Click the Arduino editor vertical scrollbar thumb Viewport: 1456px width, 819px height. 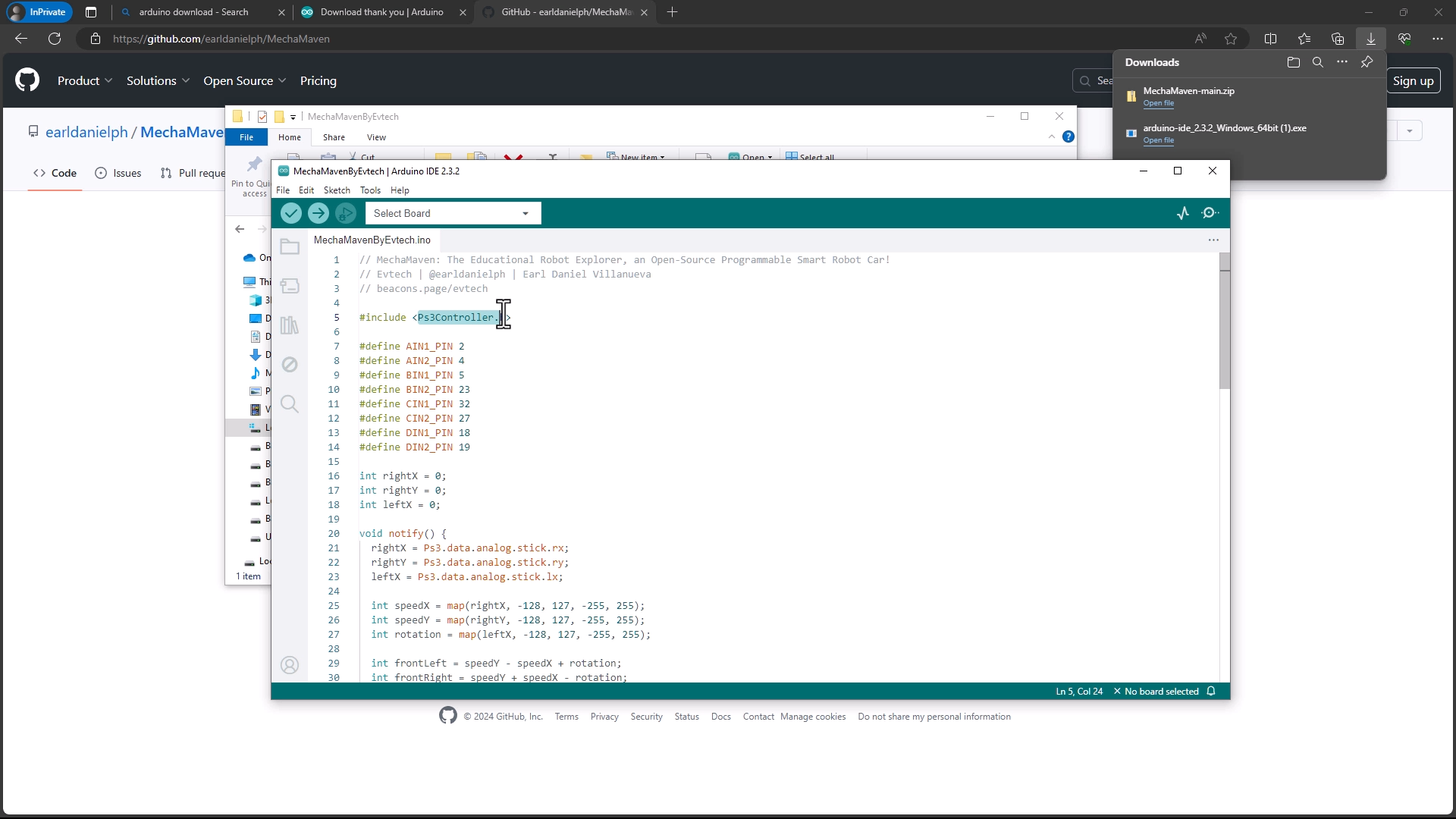[1224, 321]
